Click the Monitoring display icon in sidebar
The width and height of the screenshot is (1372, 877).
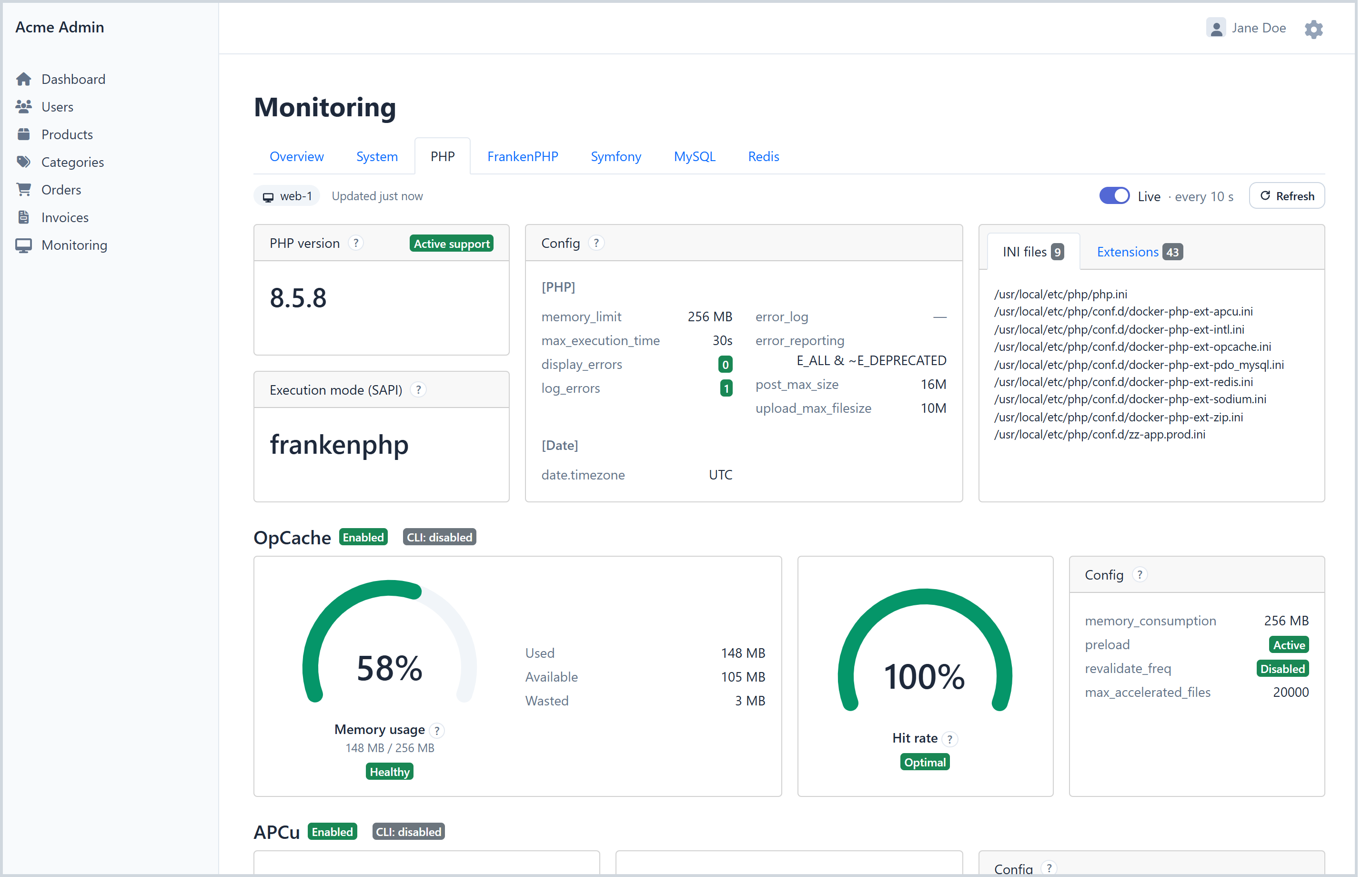pyautogui.click(x=23, y=245)
